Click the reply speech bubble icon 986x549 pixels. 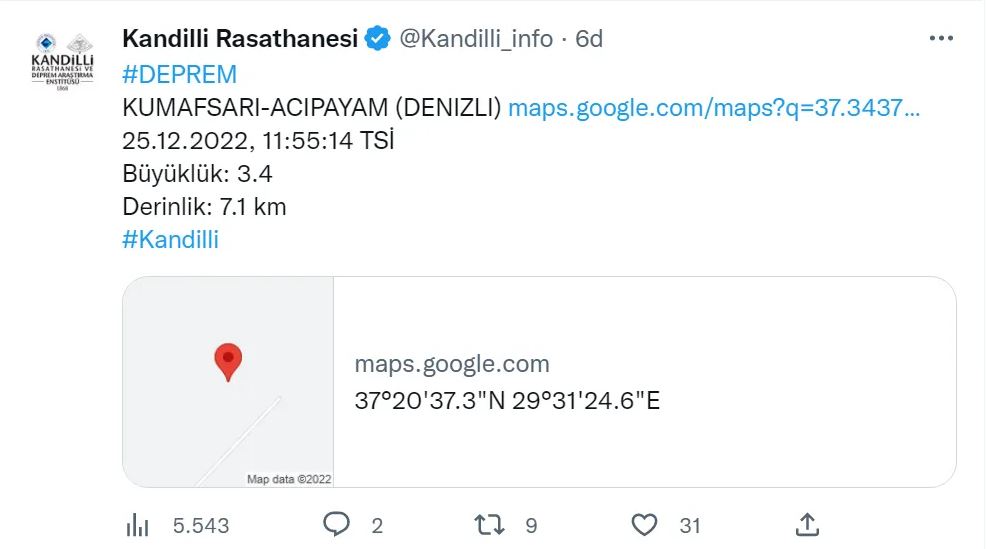tap(337, 525)
